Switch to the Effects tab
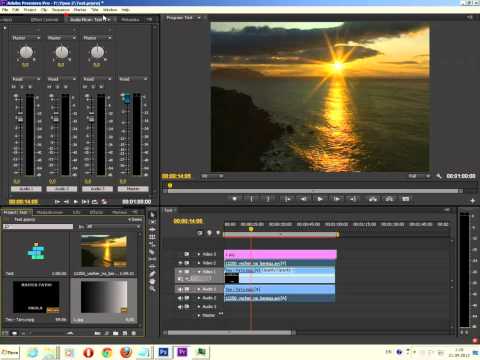 tap(96, 212)
